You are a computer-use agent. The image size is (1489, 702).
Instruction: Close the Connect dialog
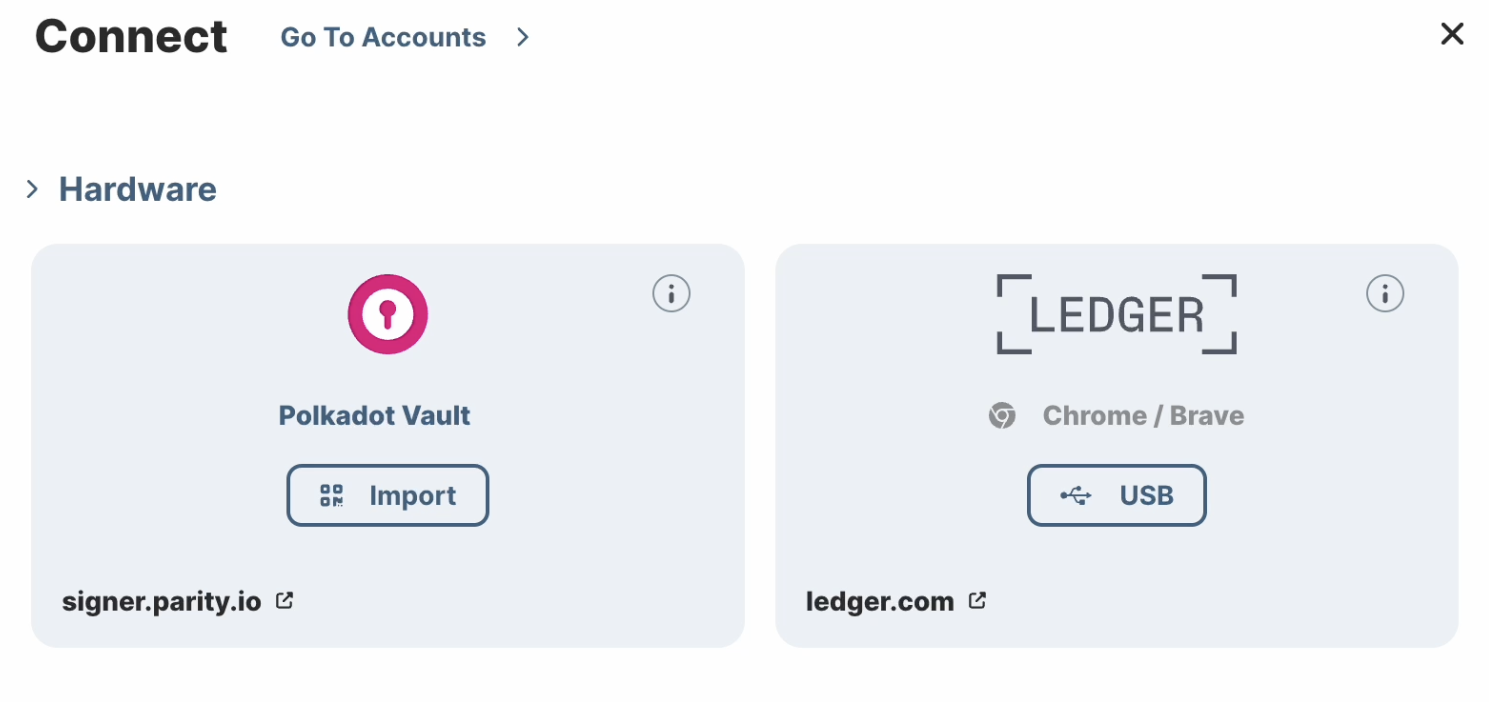[x=1452, y=35]
